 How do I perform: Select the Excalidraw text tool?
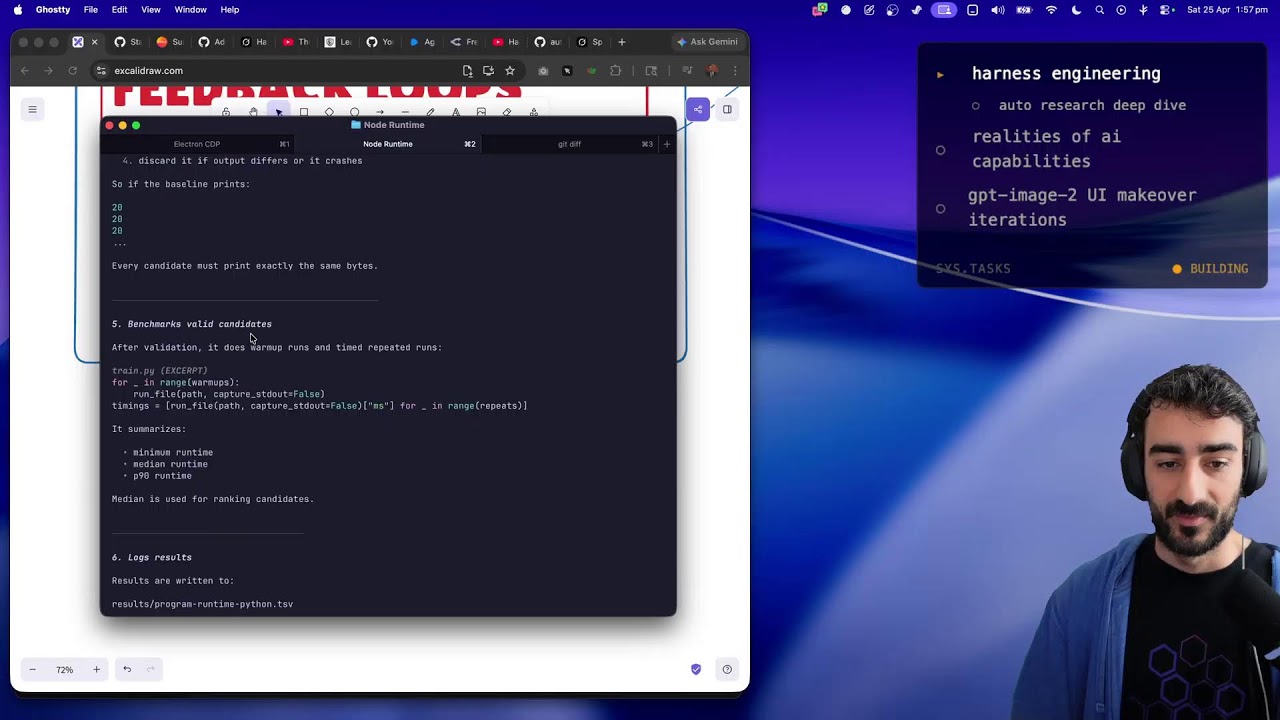tap(456, 112)
